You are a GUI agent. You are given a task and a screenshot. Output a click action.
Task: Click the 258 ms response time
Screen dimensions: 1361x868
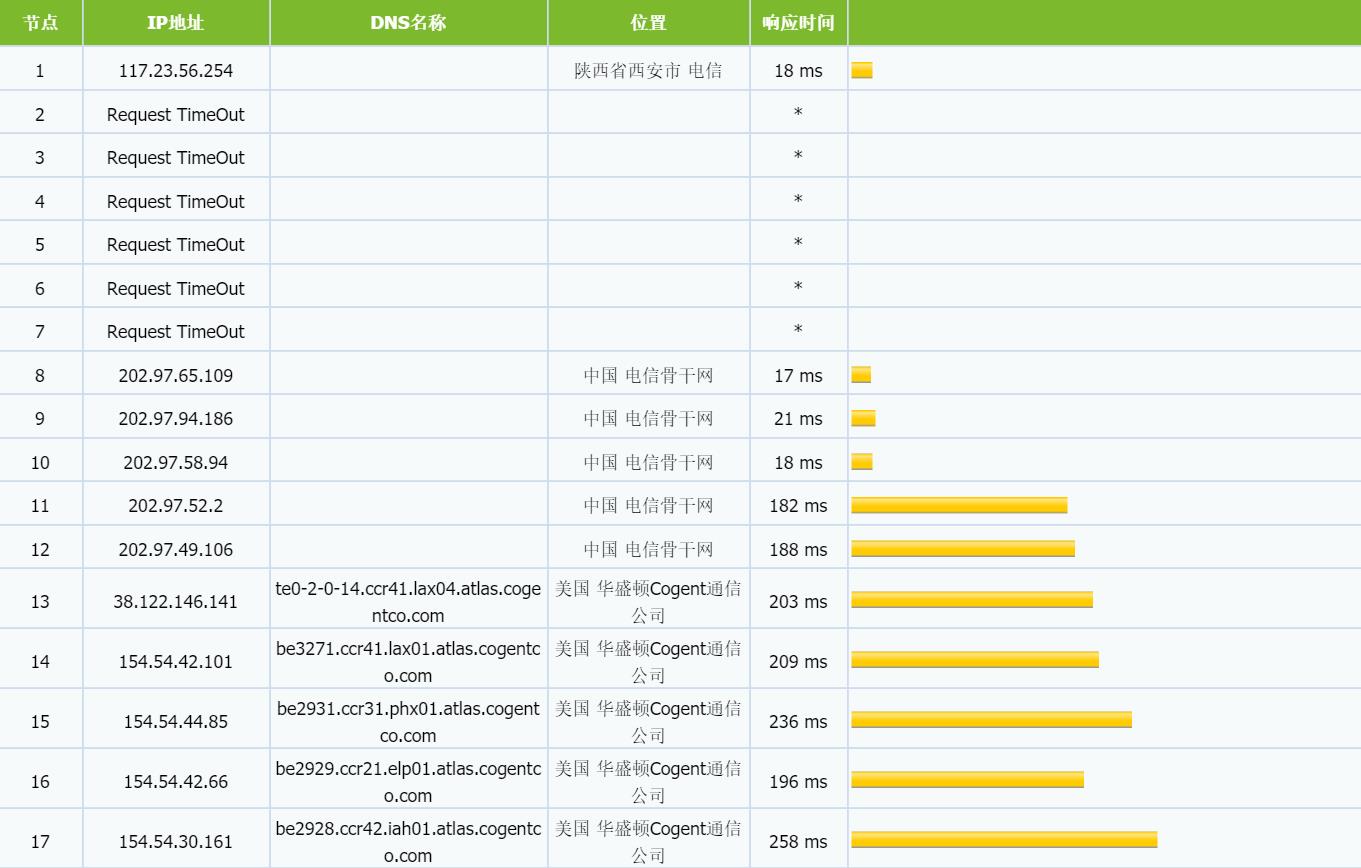click(x=798, y=842)
